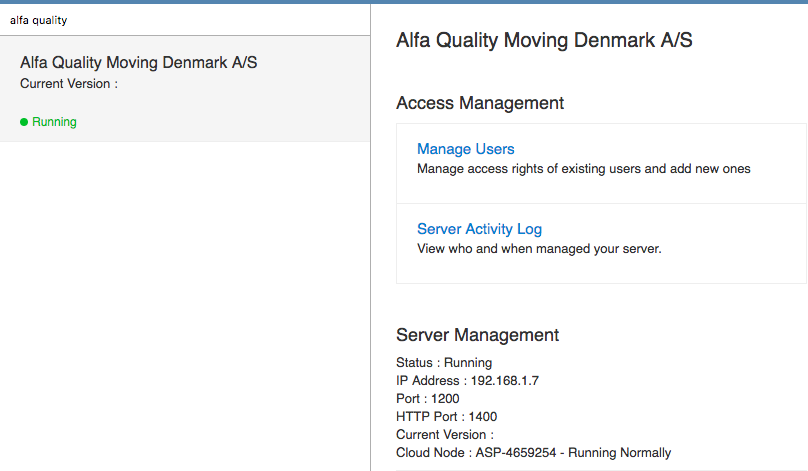The image size is (808, 471).
Task: Click the Server Management section heading
Action: click(477, 335)
